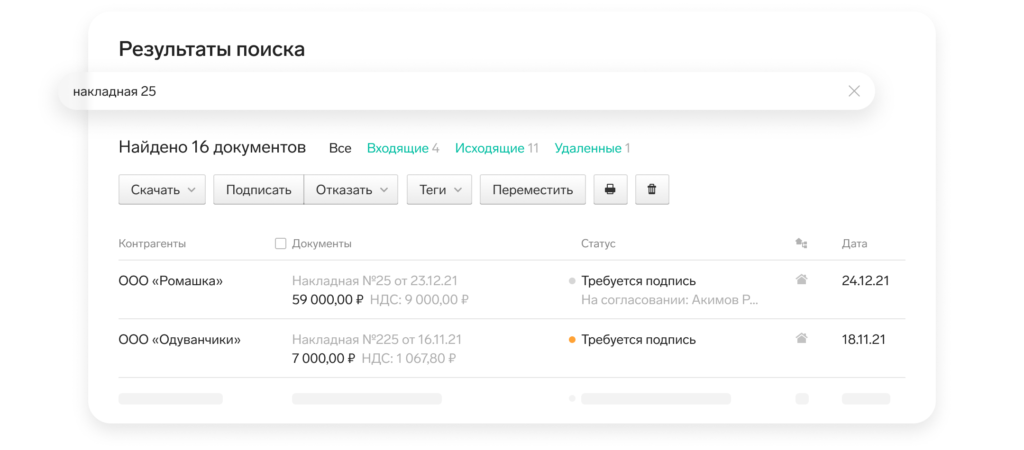Click the trash delete icon button
This screenshot has height=450, width=1024.
652,190
